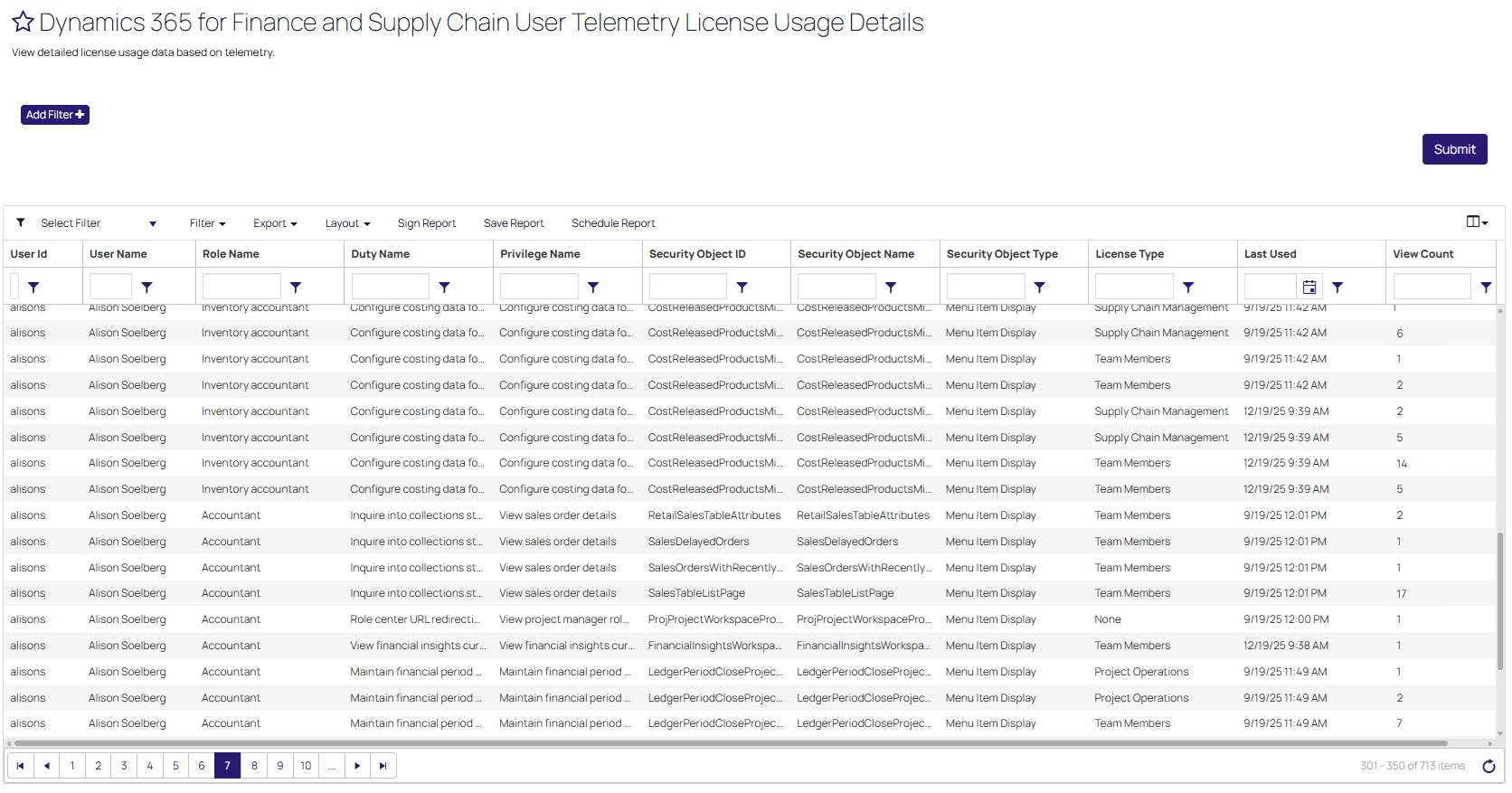Open the Export dropdown menu
This screenshot has height=793, width=1512.
[275, 224]
